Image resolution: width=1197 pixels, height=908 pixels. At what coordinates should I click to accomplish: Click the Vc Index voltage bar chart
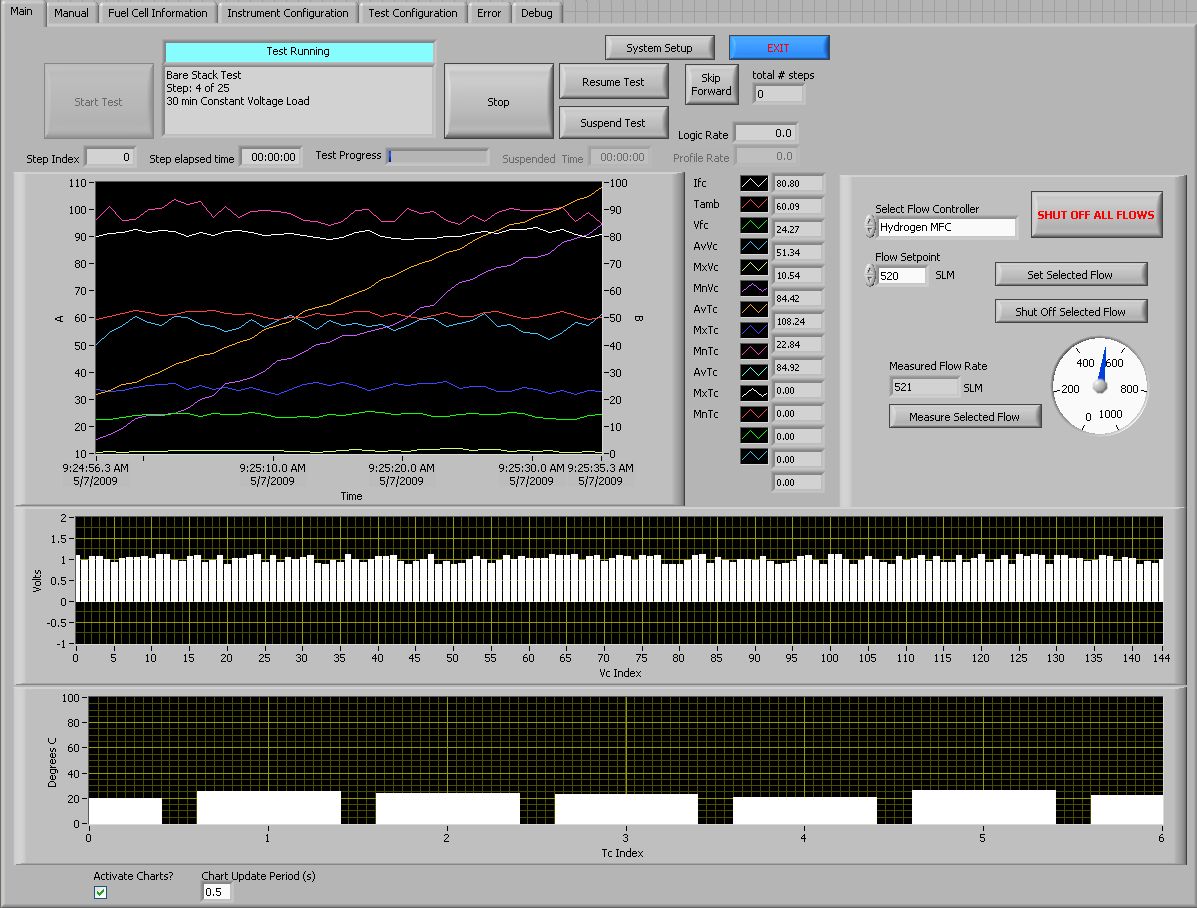tap(619, 580)
